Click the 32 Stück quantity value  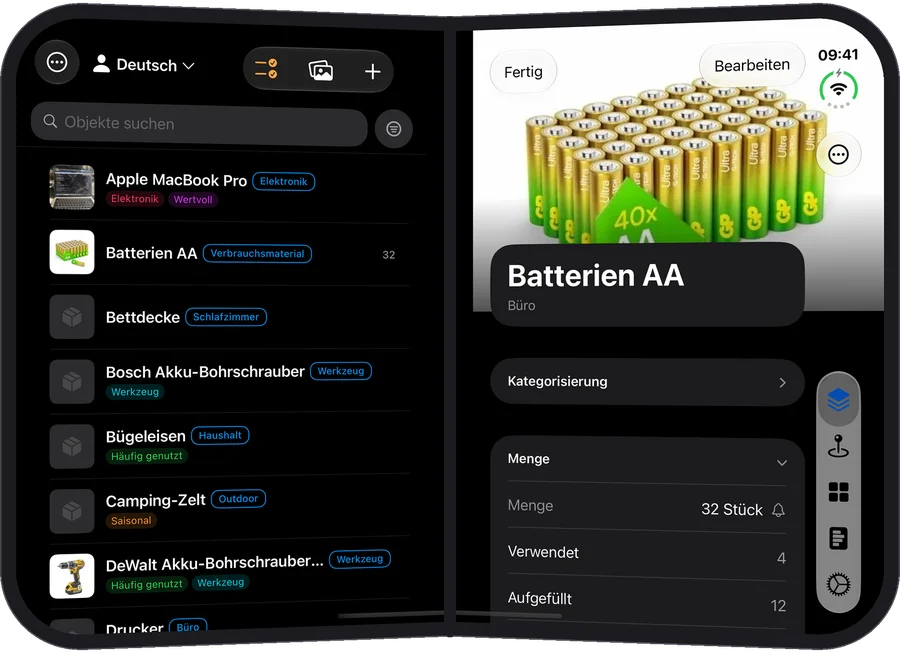point(732,510)
